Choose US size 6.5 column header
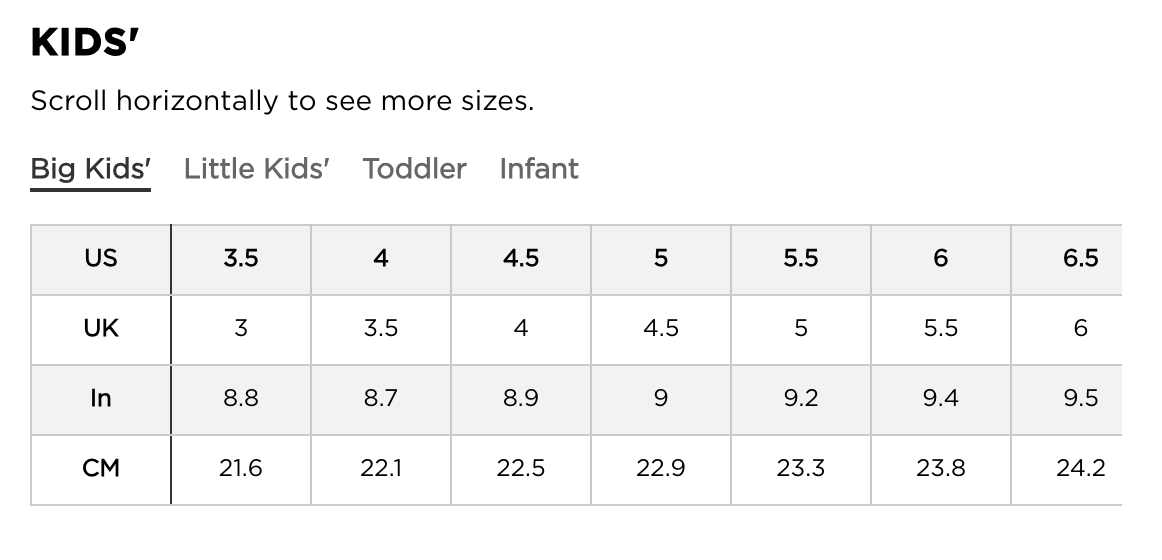 pos(1080,259)
